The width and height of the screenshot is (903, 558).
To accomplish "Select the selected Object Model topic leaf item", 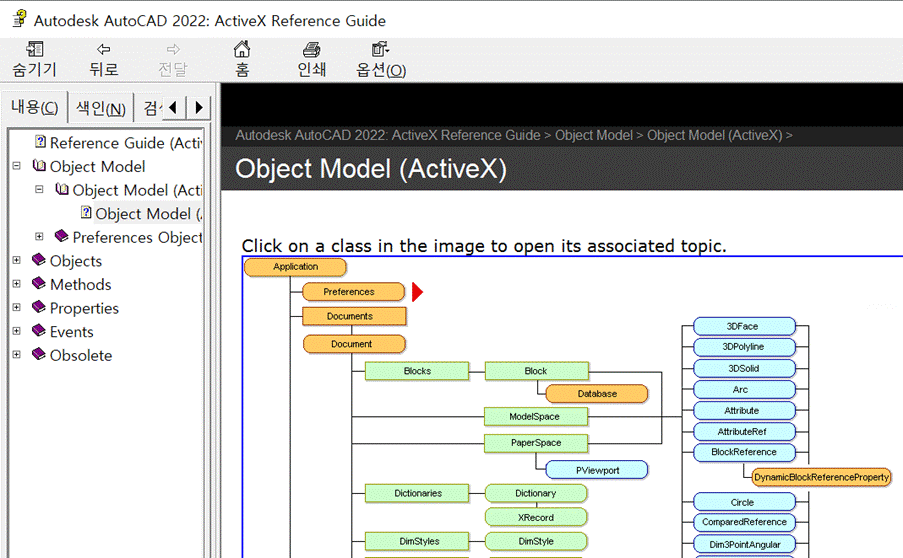I will pyautogui.click(x=149, y=214).
